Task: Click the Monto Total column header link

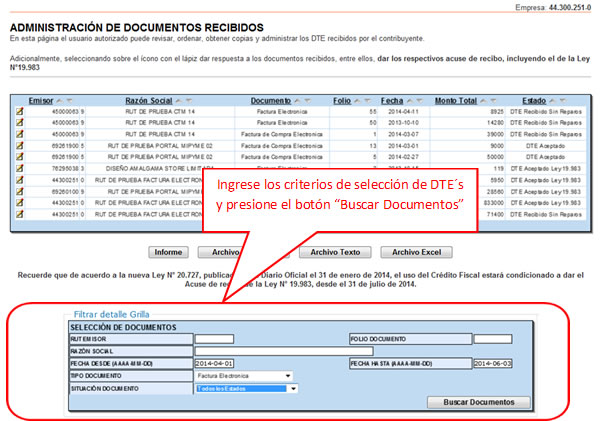Action: 456,101
